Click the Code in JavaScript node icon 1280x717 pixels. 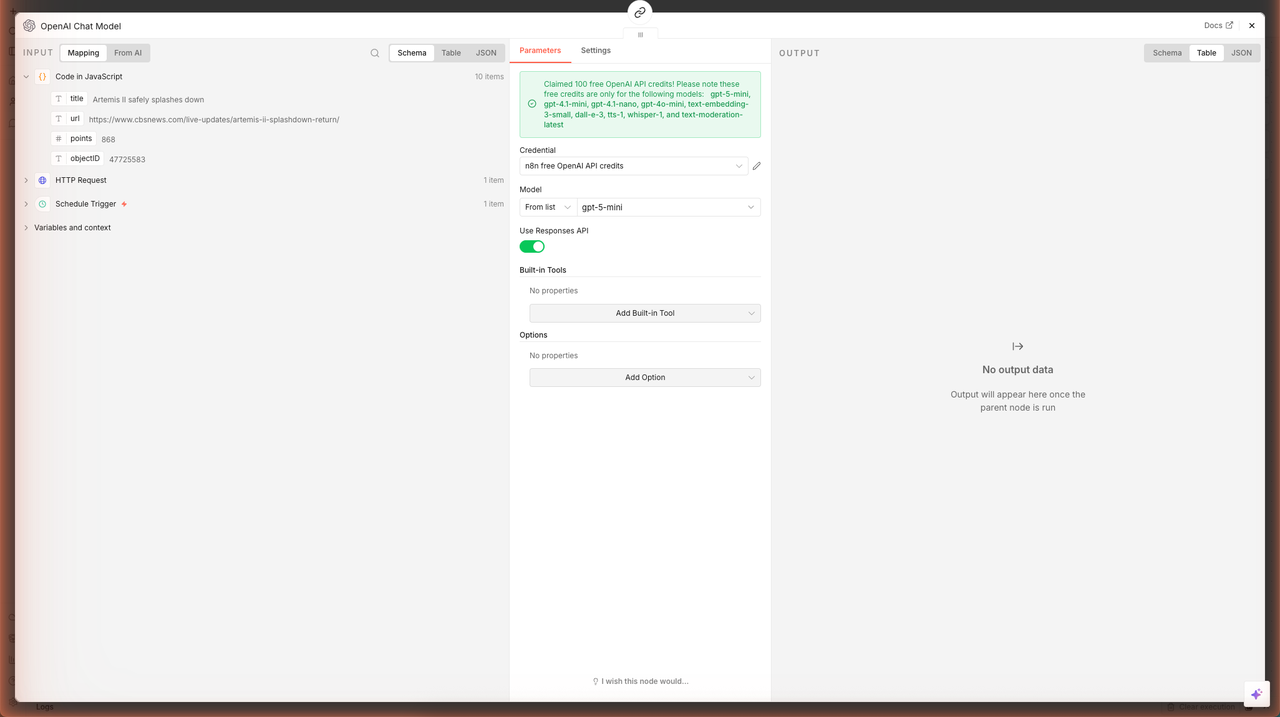coord(42,77)
